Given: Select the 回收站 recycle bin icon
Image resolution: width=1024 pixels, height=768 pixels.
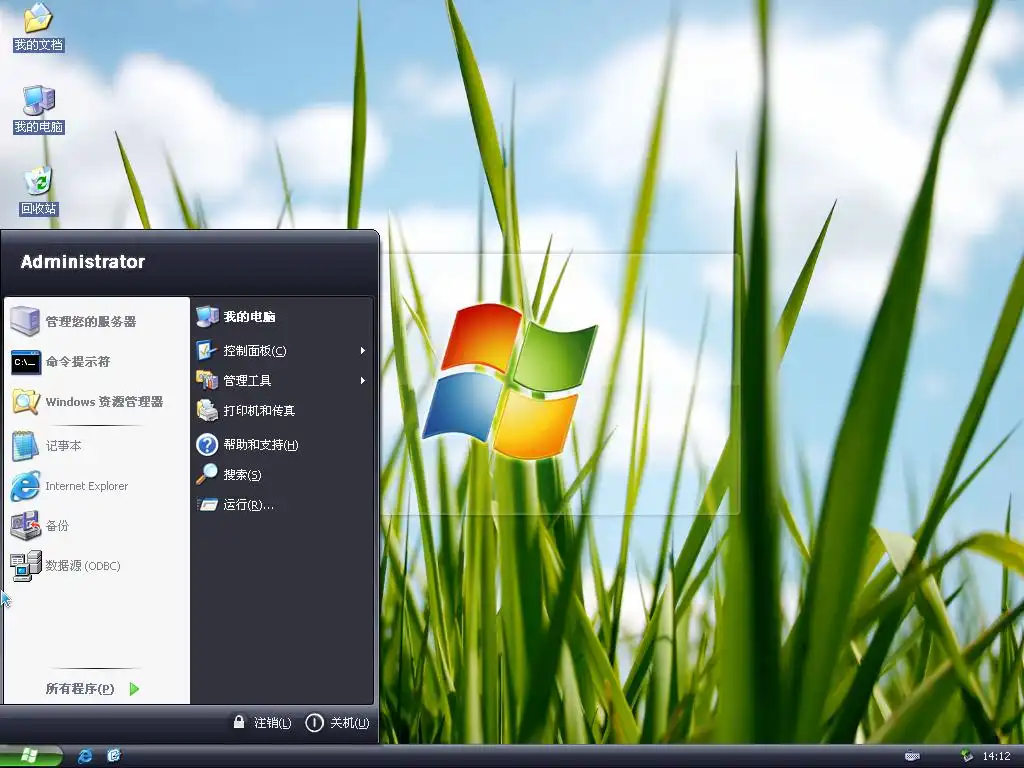Looking at the screenshot, I should 39,191.
